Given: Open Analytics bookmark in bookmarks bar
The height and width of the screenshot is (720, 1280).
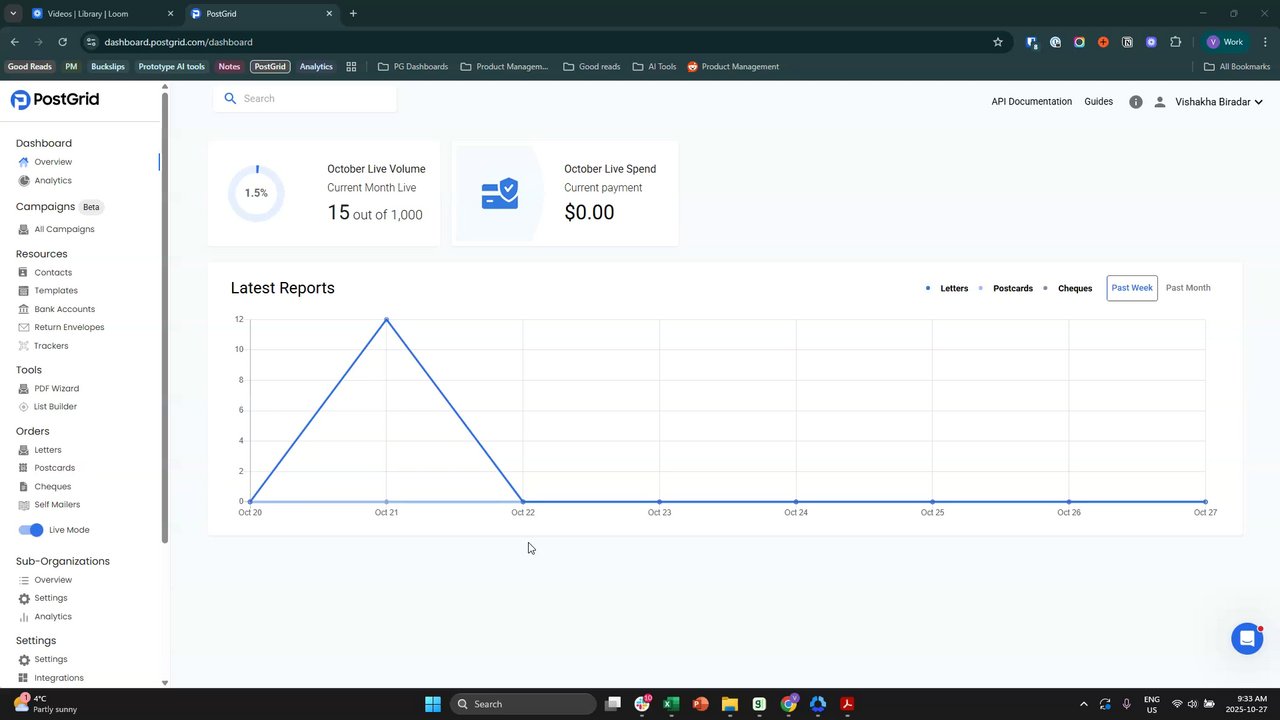Looking at the screenshot, I should coord(316,67).
